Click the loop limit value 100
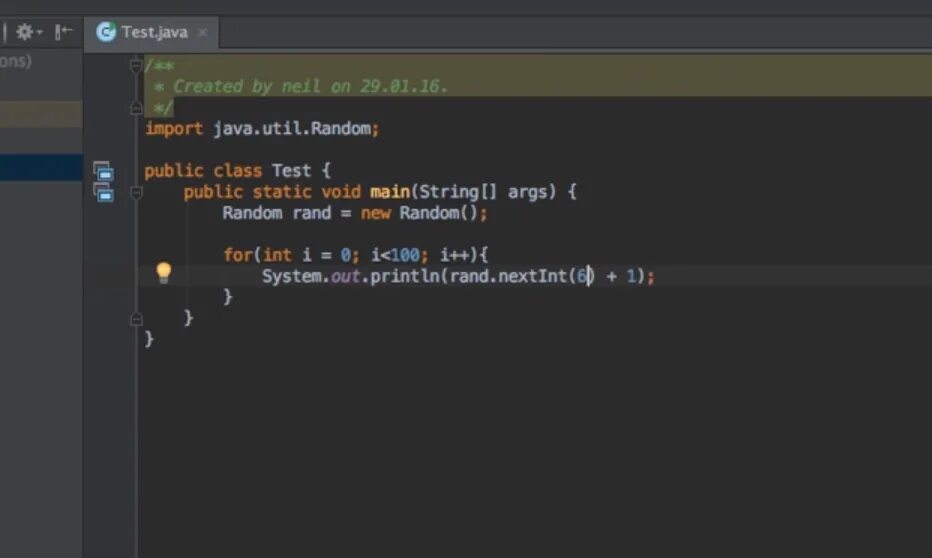 405,256
